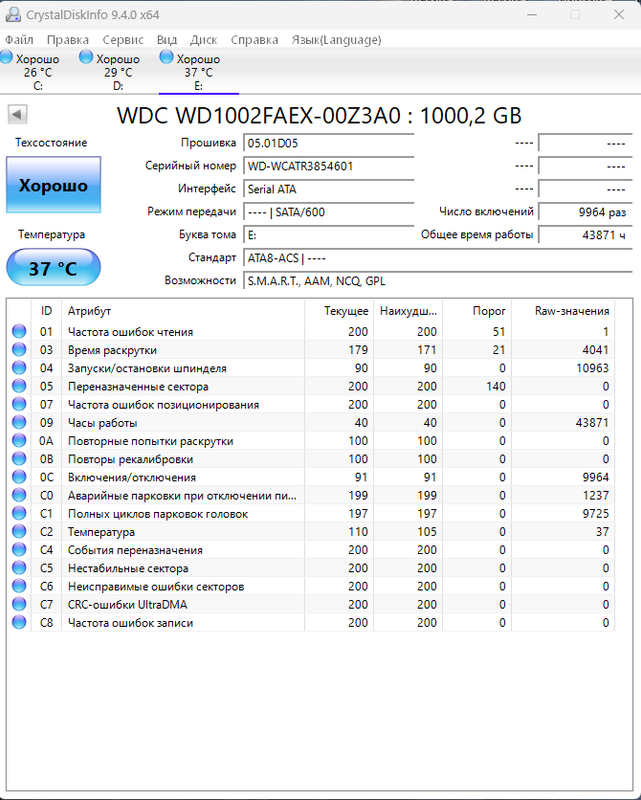The width and height of the screenshot is (641, 800).
Task: Click status orb of attribute 01 row
Action: point(19,332)
